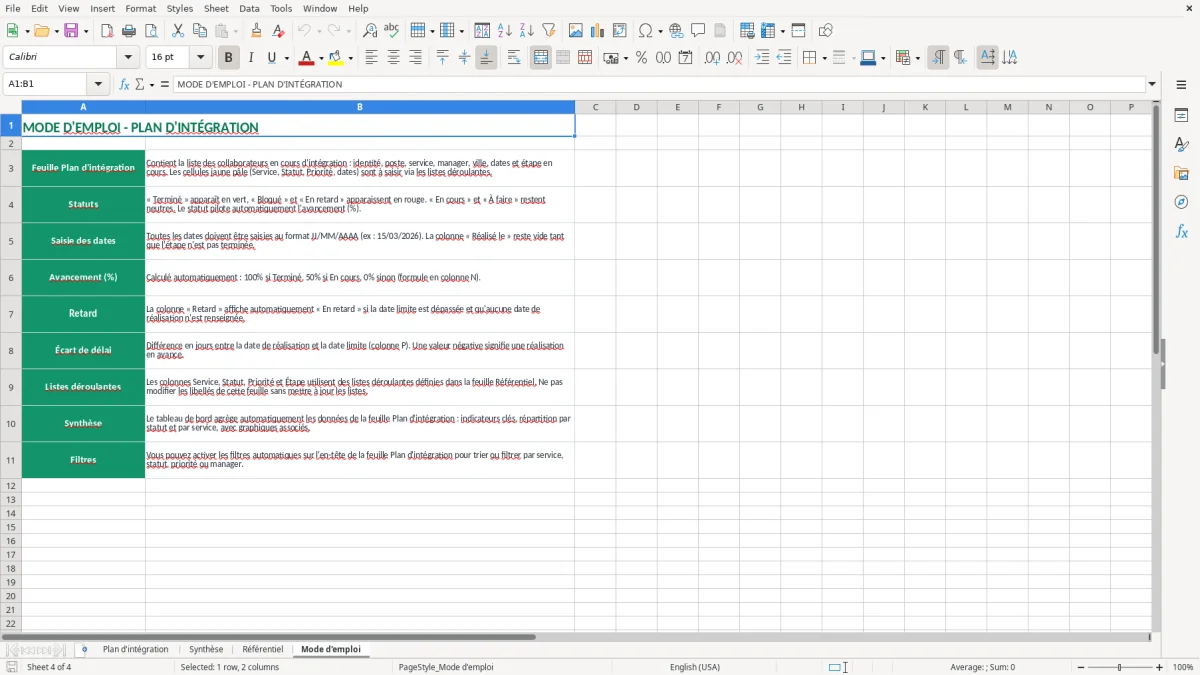The width and height of the screenshot is (1200, 675).
Task: Apply font color red swatch
Action: pyautogui.click(x=307, y=58)
